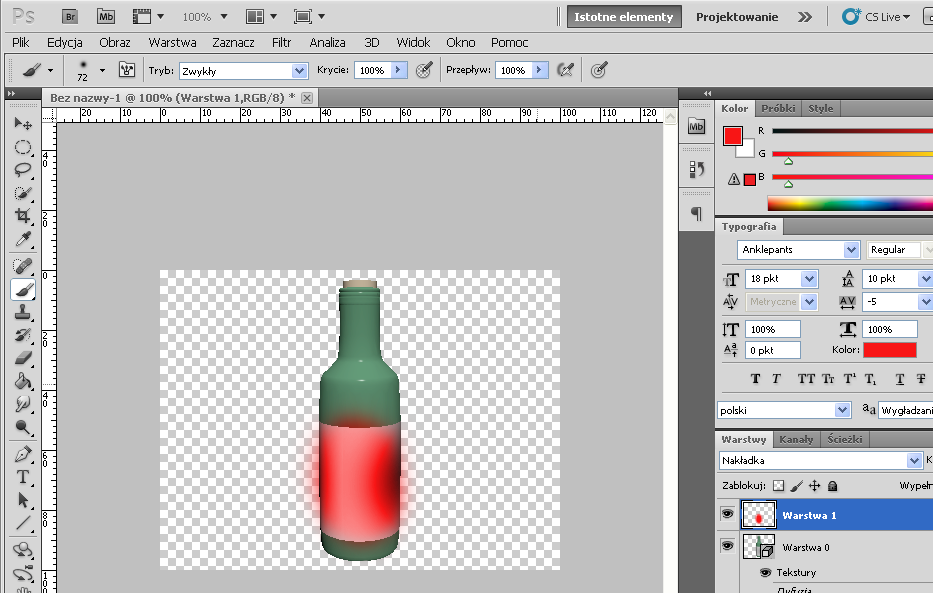Switch to the Ścieżki tab
The width and height of the screenshot is (933, 593).
point(844,440)
